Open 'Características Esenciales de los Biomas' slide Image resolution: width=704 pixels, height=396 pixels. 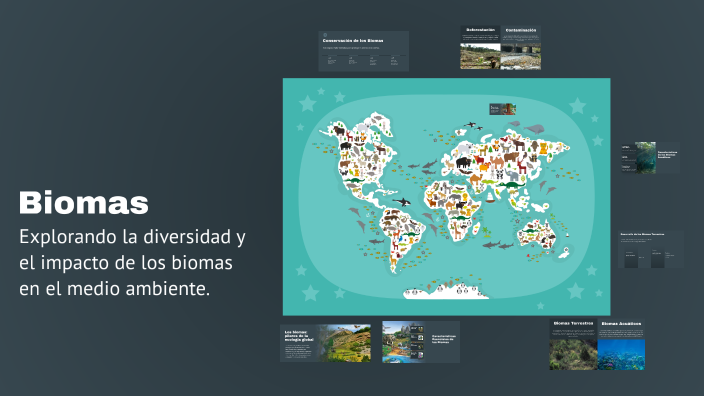pyautogui.click(x=421, y=342)
